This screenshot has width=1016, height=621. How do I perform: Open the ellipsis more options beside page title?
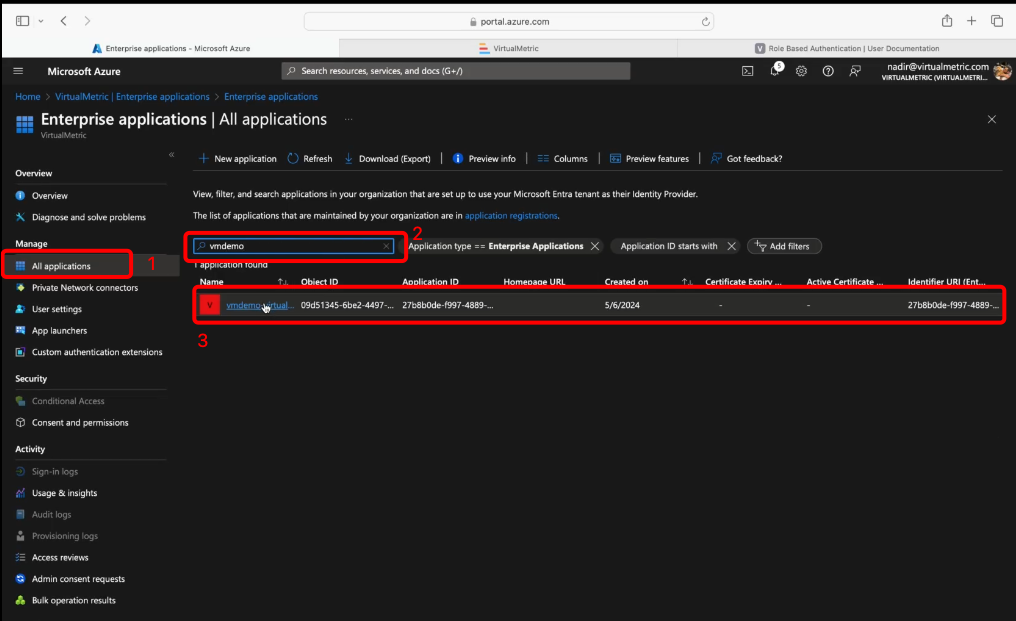[349, 119]
